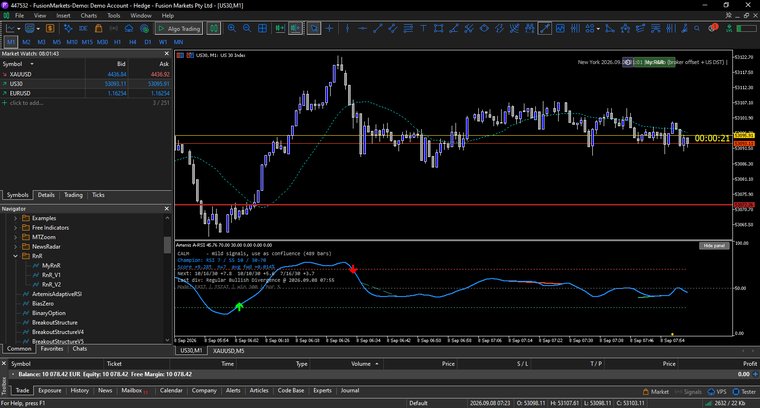The height and width of the screenshot is (408, 760).
Task: Click the Hide panel button on indicator
Action: (714, 246)
